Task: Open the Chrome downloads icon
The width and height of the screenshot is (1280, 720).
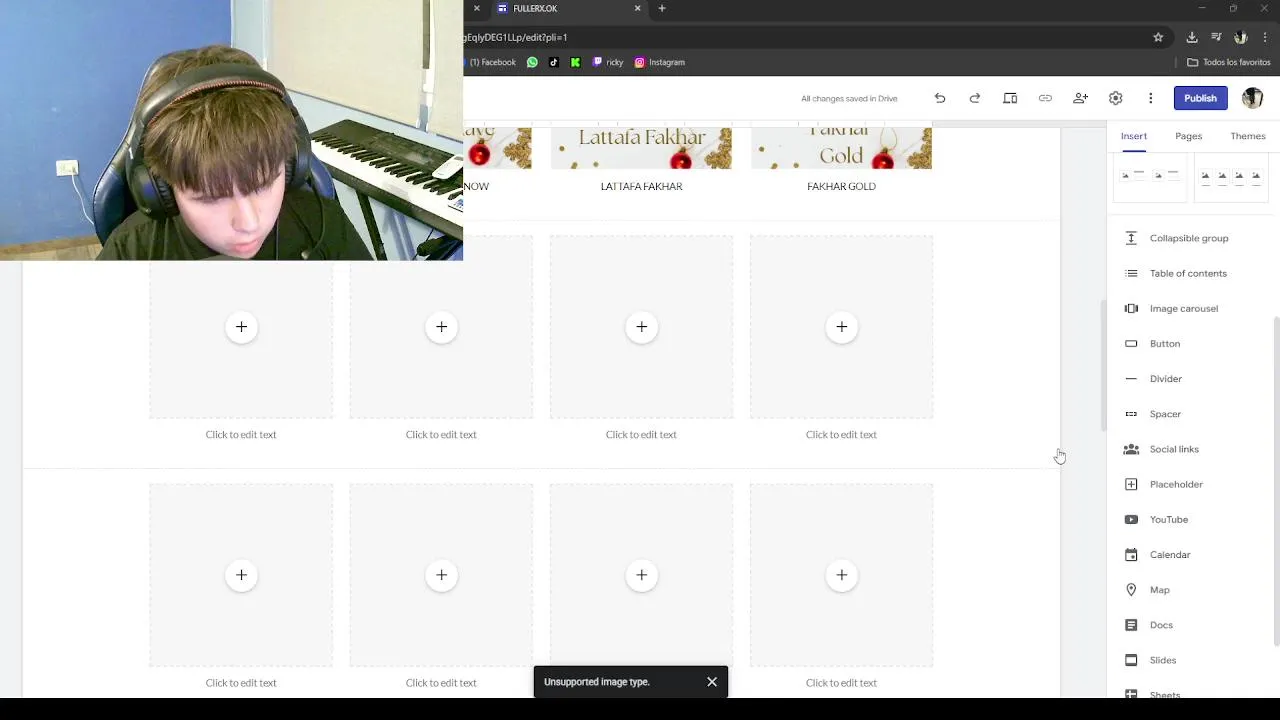Action: pyautogui.click(x=1192, y=37)
